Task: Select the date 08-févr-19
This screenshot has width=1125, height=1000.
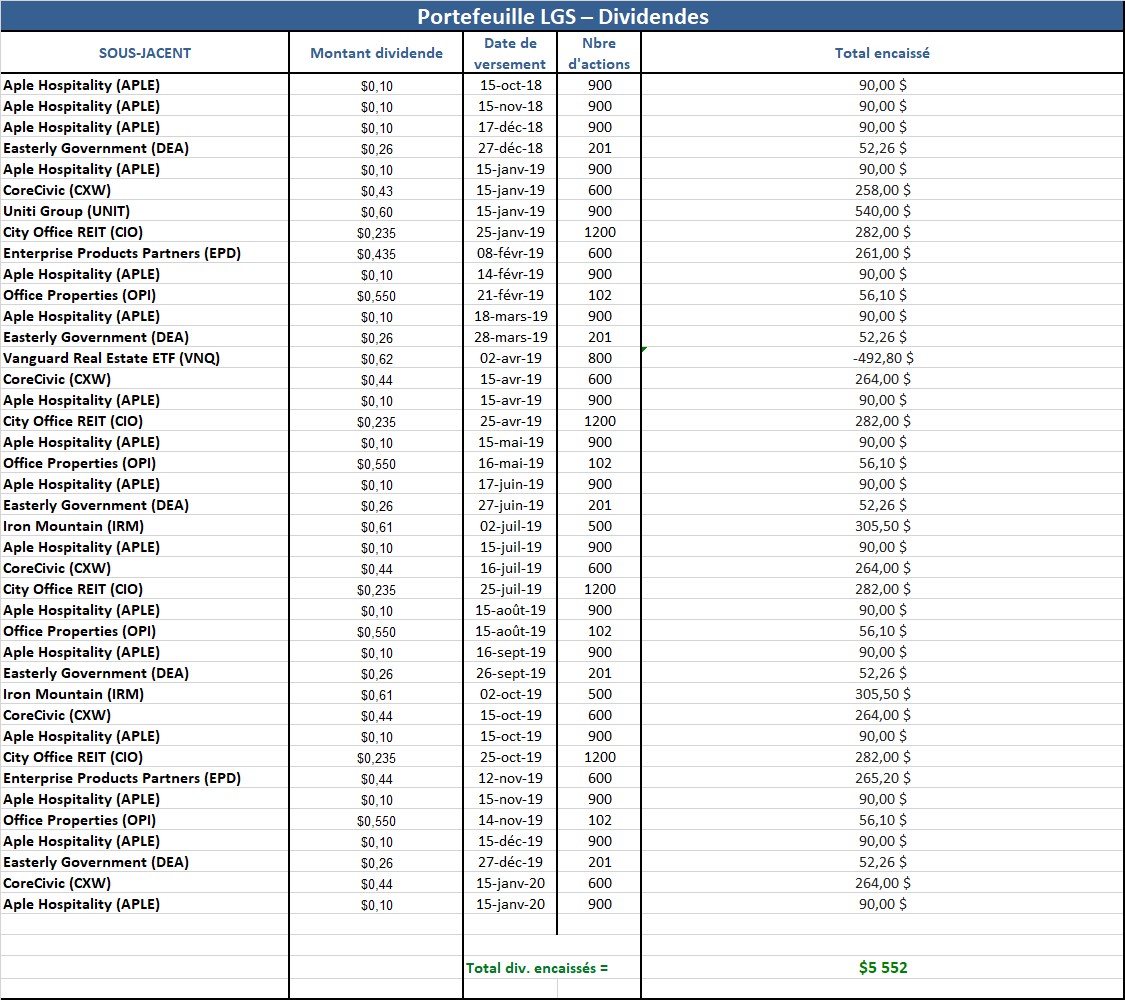Action: [511, 253]
